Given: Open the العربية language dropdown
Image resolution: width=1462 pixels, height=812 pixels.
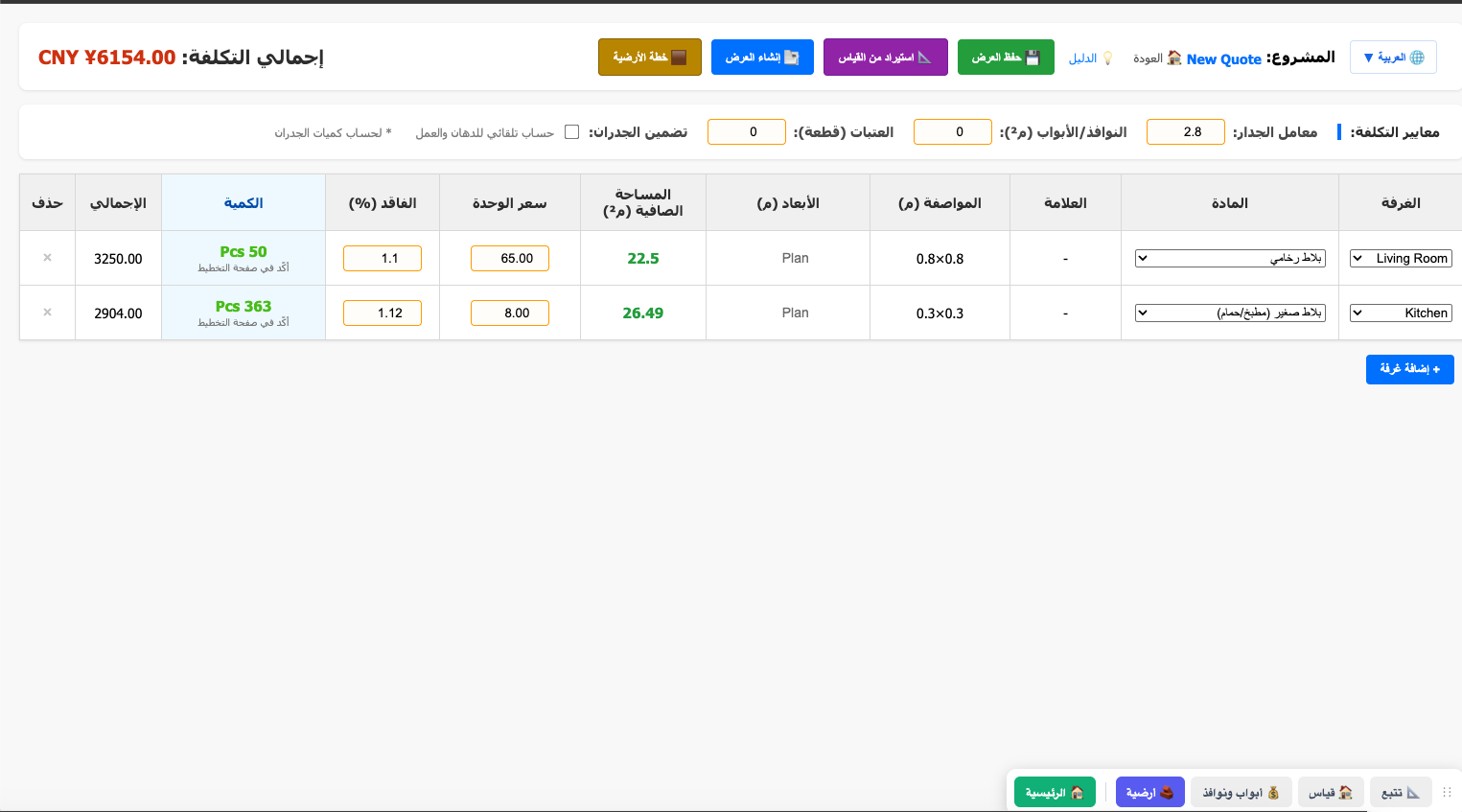Looking at the screenshot, I should click(x=1393, y=58).
